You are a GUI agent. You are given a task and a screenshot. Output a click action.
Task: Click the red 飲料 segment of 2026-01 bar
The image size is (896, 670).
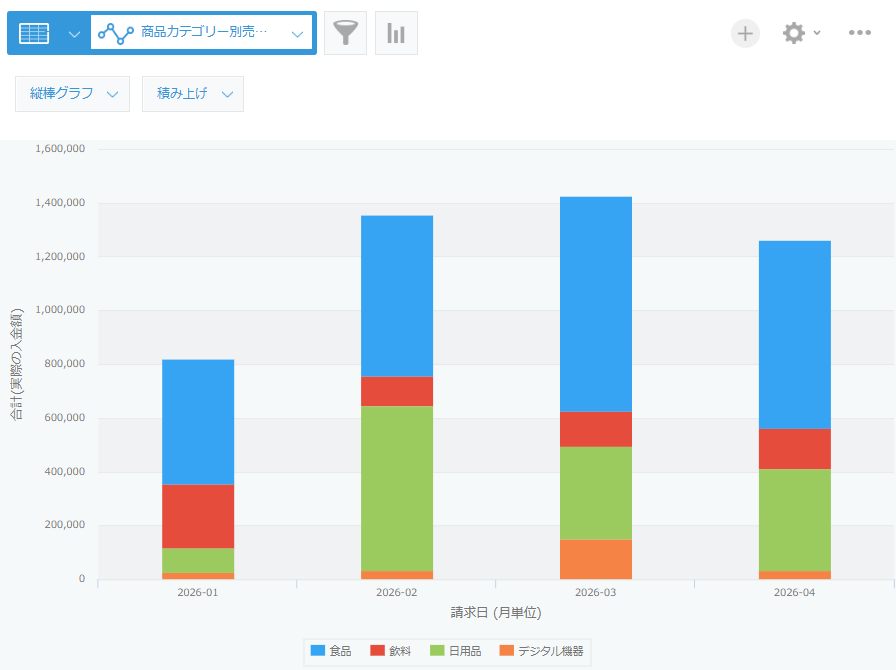[x=198, y=517]
